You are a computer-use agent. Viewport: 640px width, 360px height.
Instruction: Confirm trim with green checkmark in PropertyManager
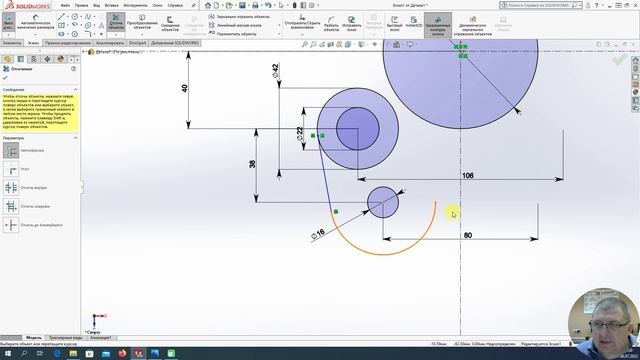pyautogui.click(x=5, y=78)
